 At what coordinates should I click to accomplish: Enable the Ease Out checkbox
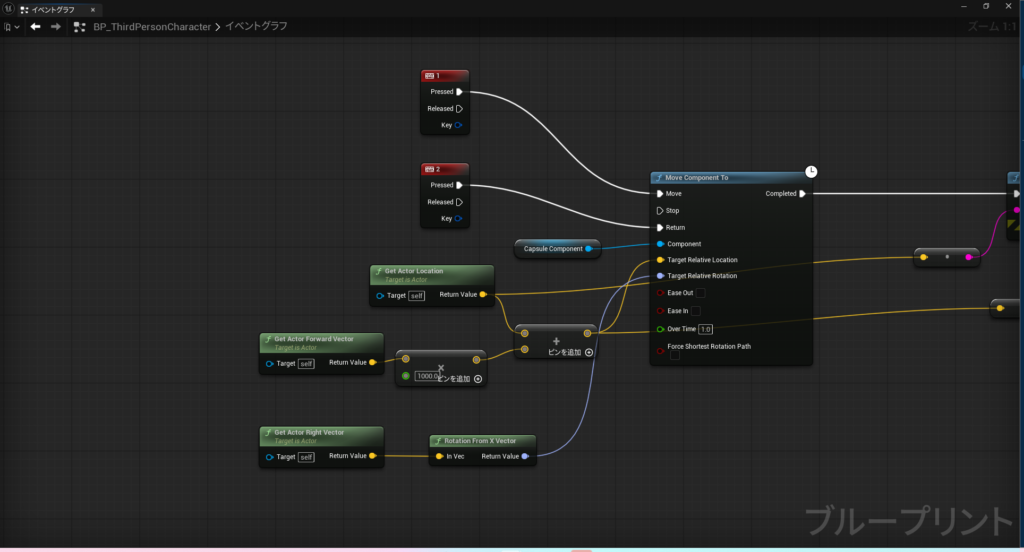[x=700, y=293]
